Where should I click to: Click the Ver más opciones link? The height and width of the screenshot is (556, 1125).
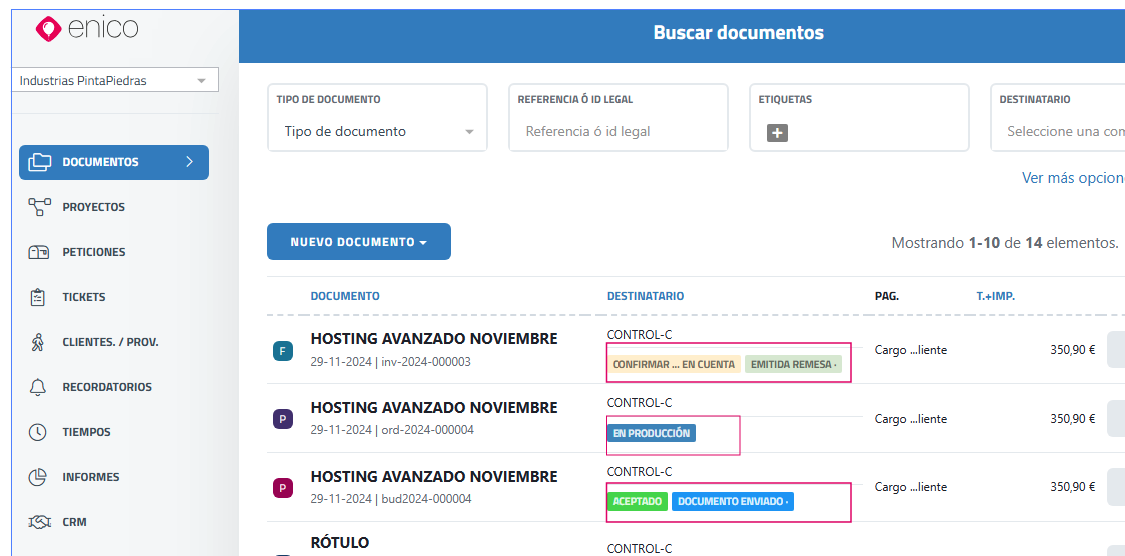tap(1072, 178)
